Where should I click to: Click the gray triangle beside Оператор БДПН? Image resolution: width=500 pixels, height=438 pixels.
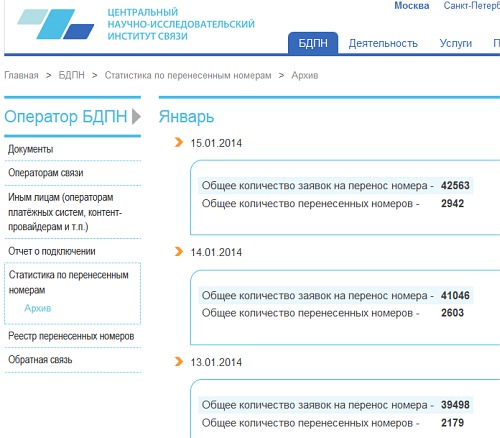click(136, 116)
